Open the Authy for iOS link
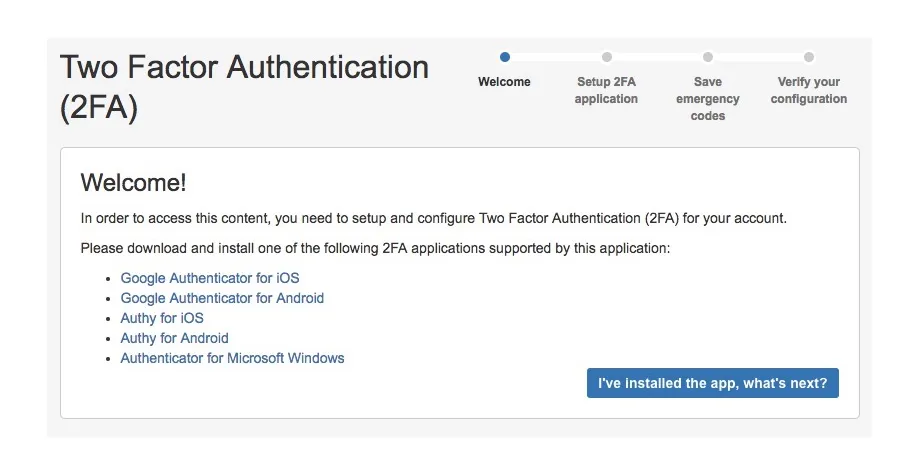 162,318
